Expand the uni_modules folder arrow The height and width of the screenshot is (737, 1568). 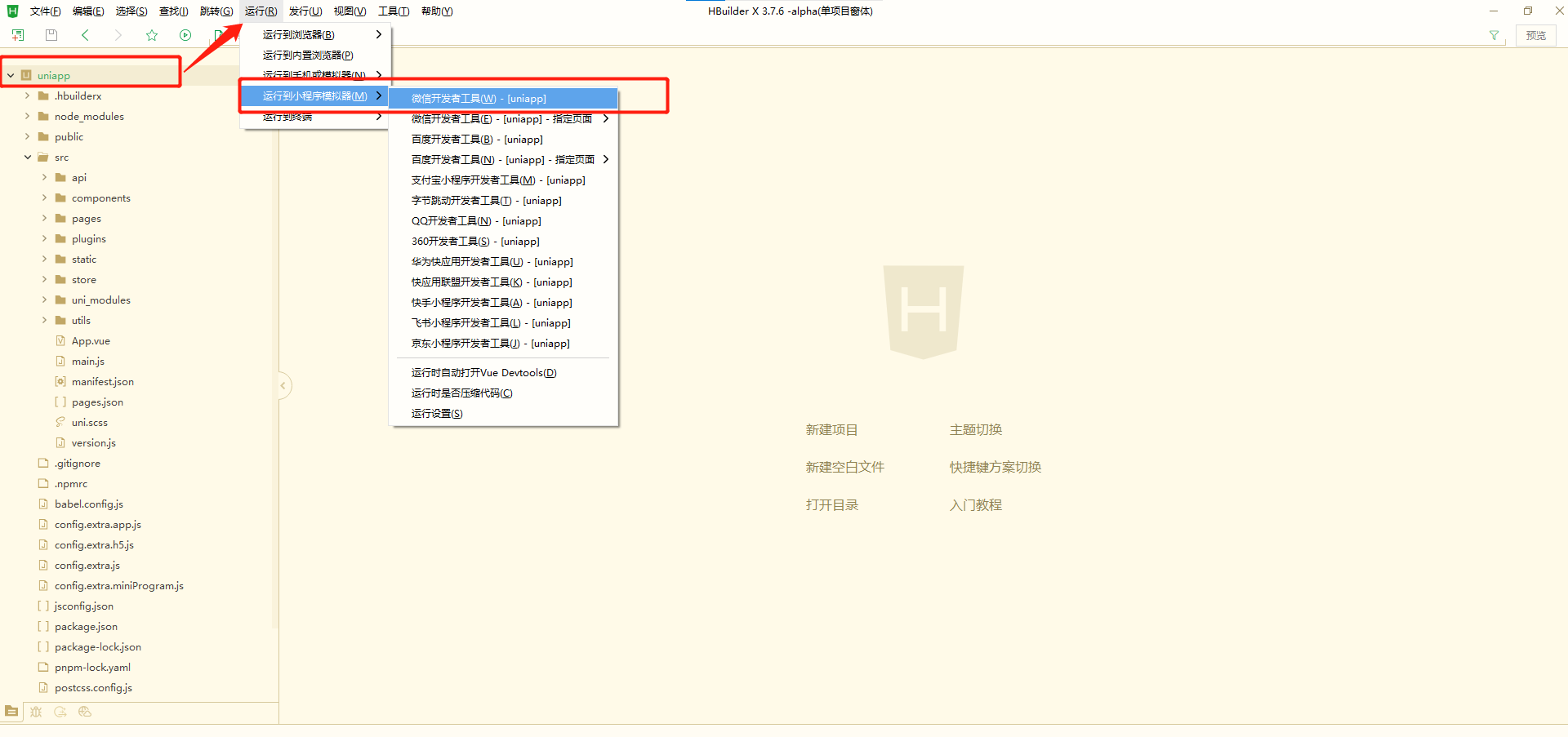[45, 300]
